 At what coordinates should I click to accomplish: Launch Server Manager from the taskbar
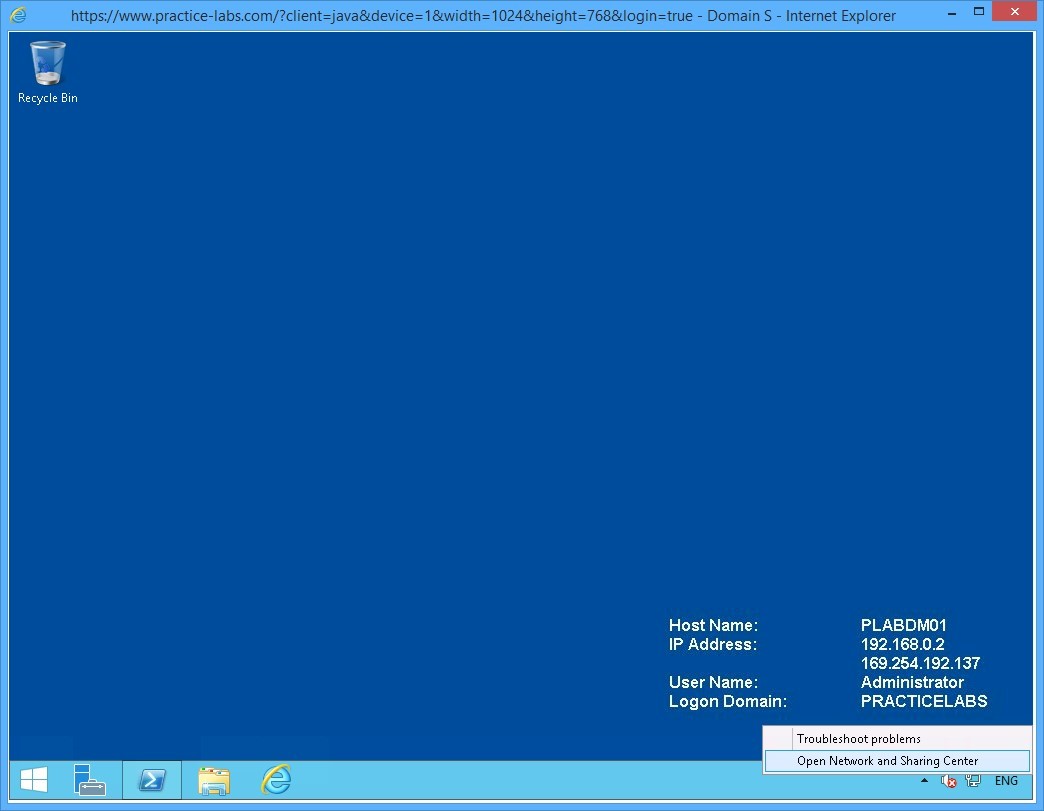(x=90, y=780)
